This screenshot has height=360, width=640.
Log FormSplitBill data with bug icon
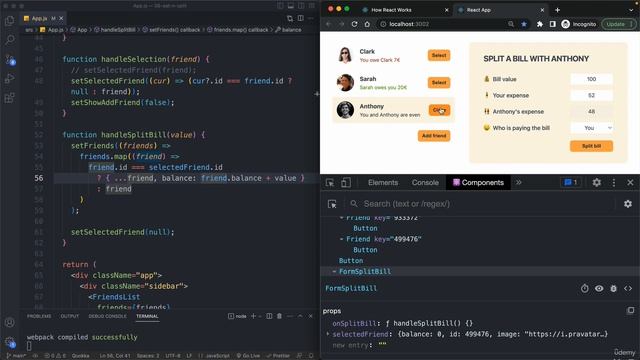pyautogui.click(x=613, y=289)
